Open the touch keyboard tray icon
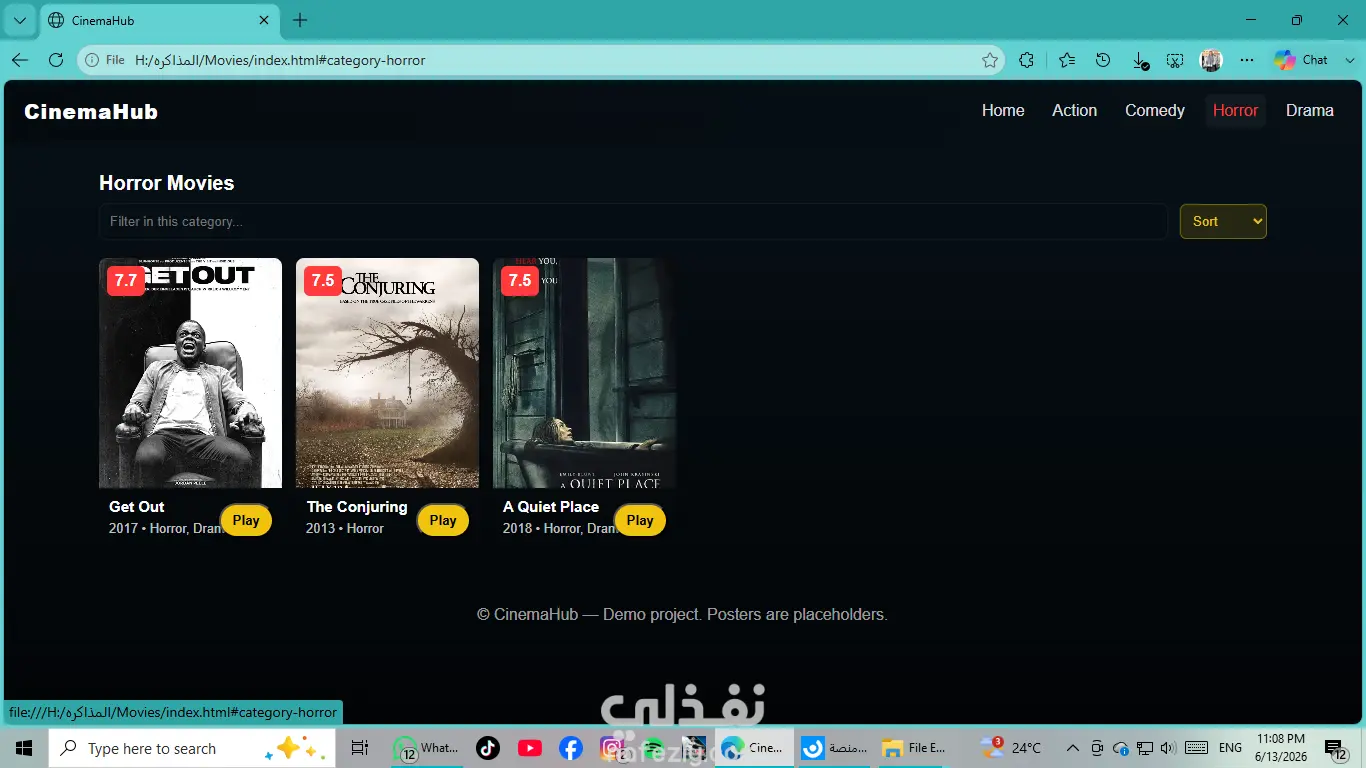 1196,748
